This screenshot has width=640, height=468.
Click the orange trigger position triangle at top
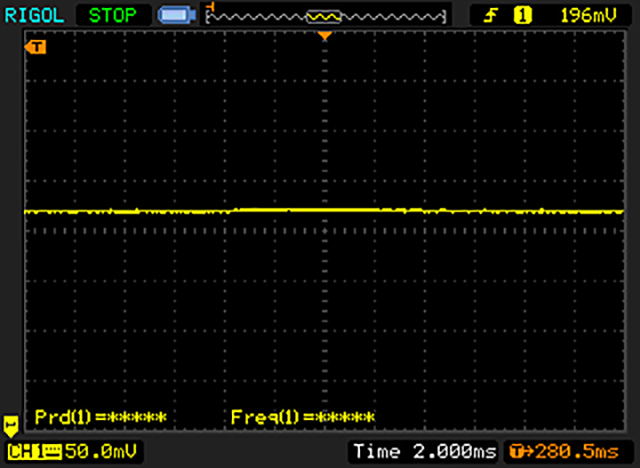[x=324, y=36]
